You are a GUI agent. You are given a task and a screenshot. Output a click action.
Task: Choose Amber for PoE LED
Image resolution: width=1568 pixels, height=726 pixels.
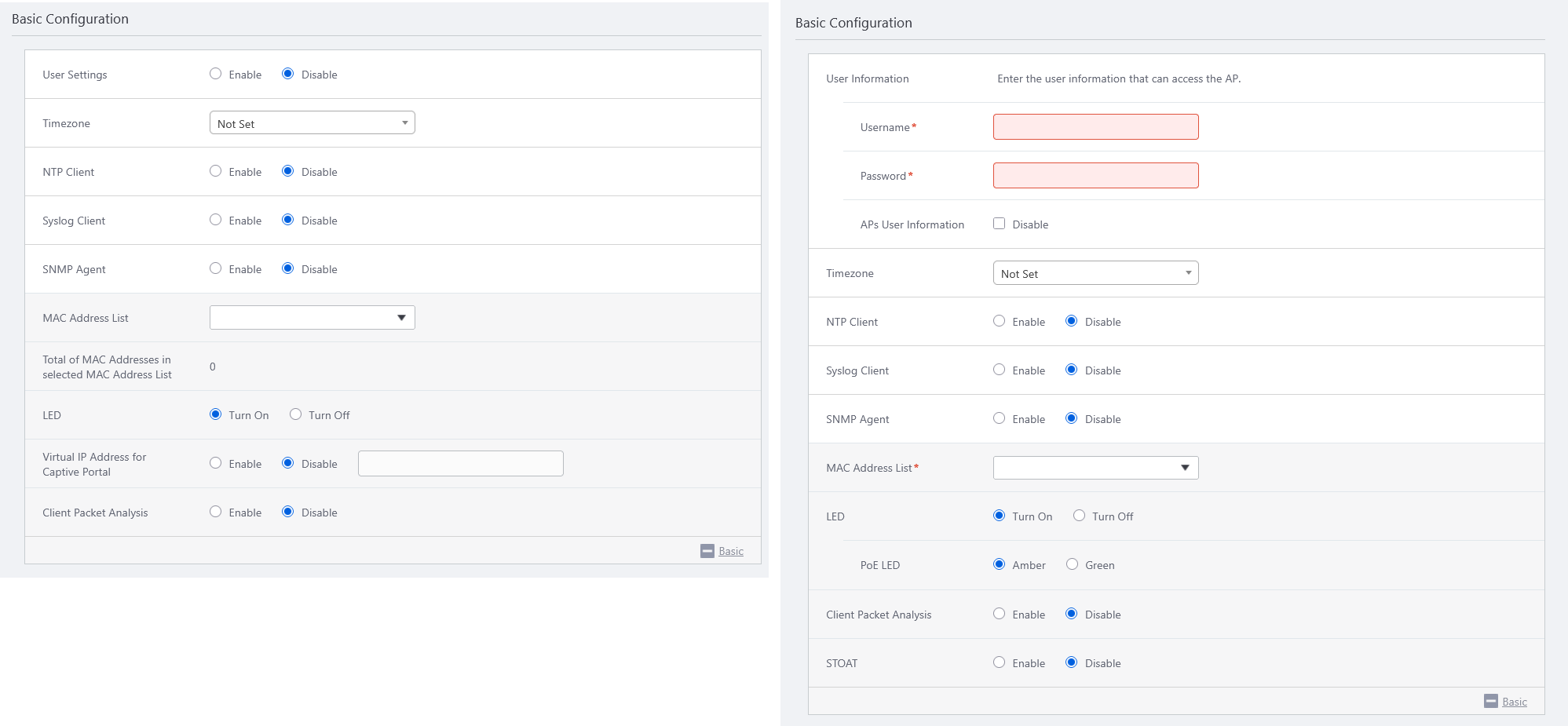(x=999, y=564)
